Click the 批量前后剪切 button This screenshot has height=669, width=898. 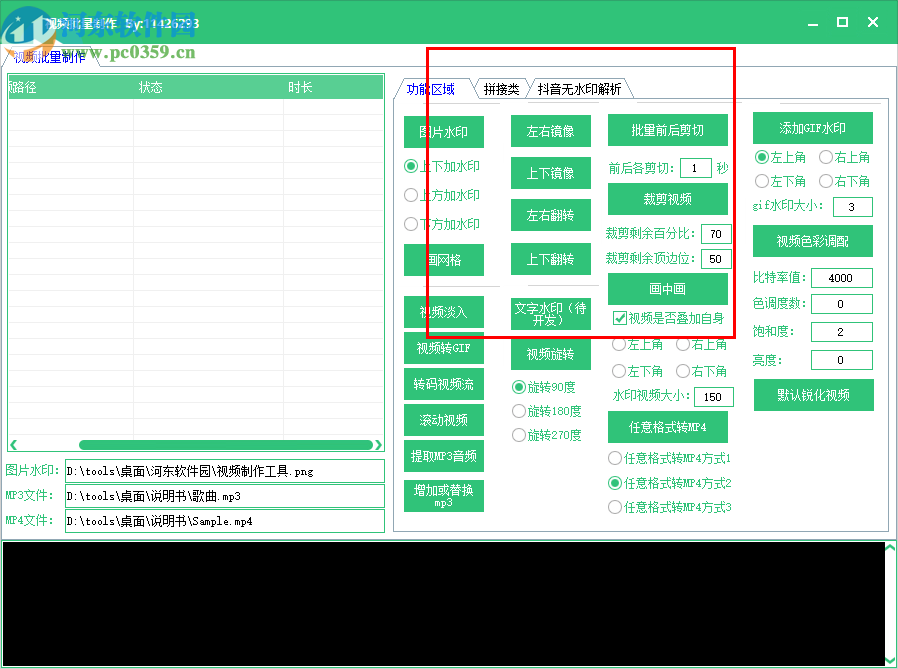667,130
